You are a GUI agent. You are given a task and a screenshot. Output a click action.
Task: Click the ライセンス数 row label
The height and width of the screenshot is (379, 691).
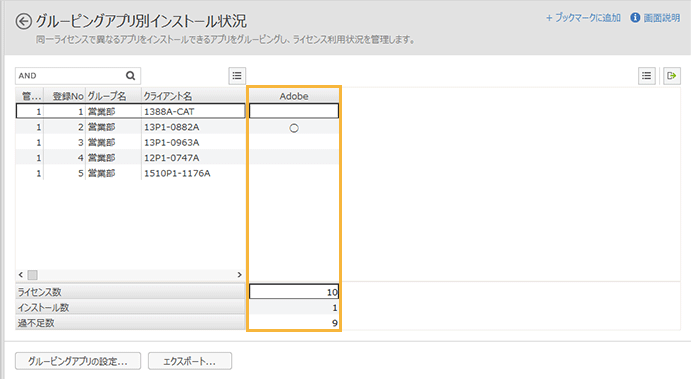[x=130, y=292]
